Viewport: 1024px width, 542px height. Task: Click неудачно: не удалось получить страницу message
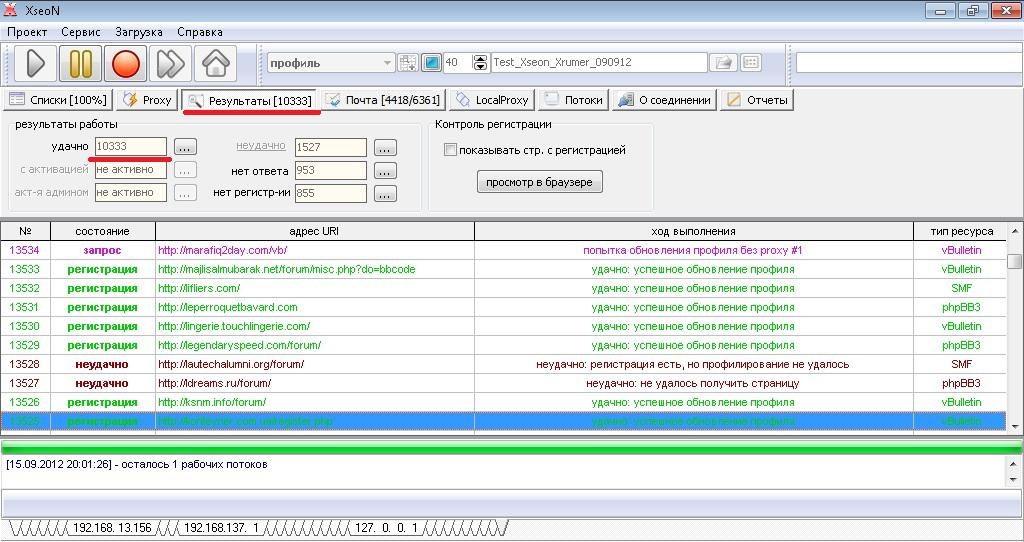point(692,383)
